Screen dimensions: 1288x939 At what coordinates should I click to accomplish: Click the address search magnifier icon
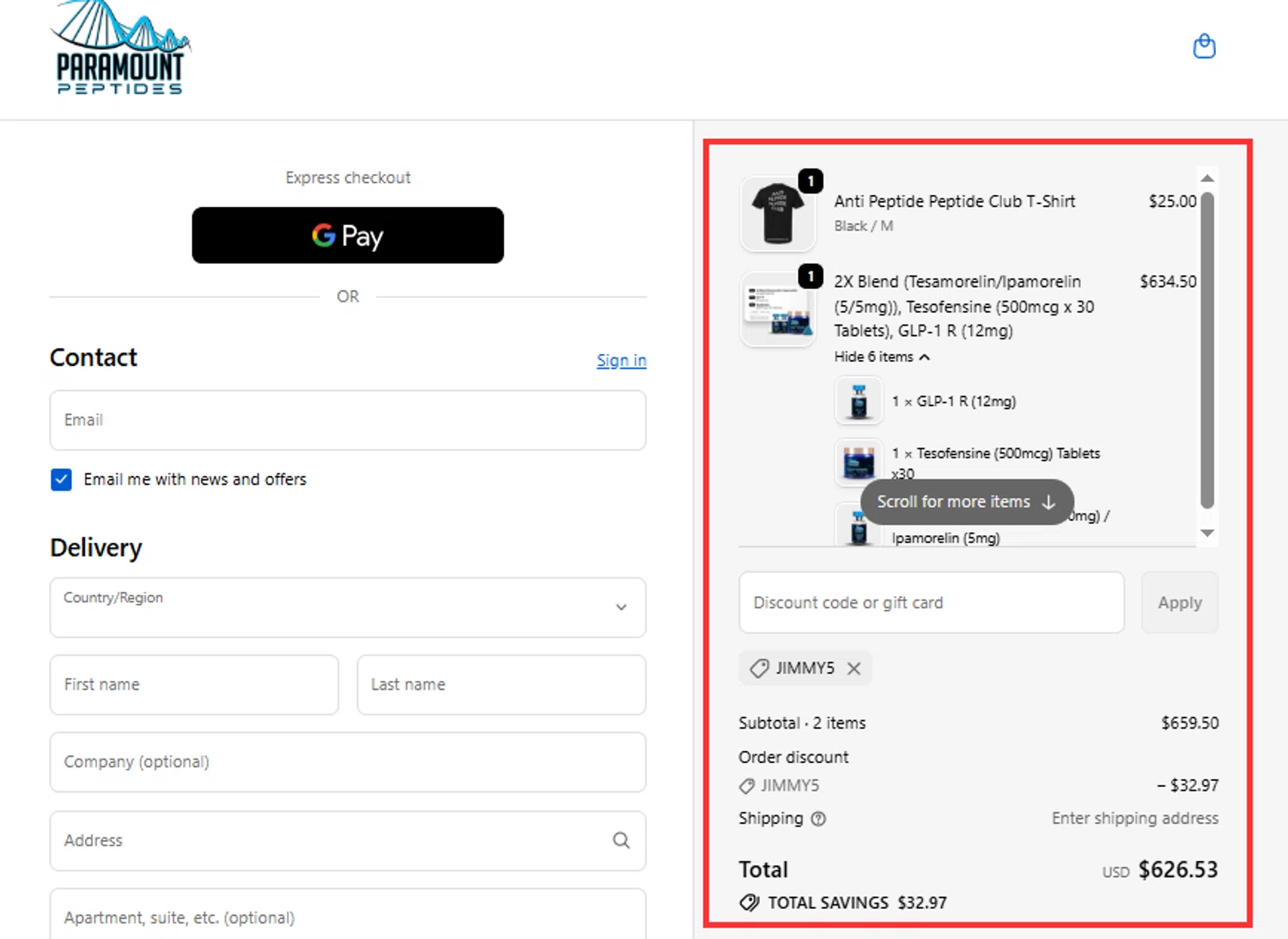click(621, 840)
